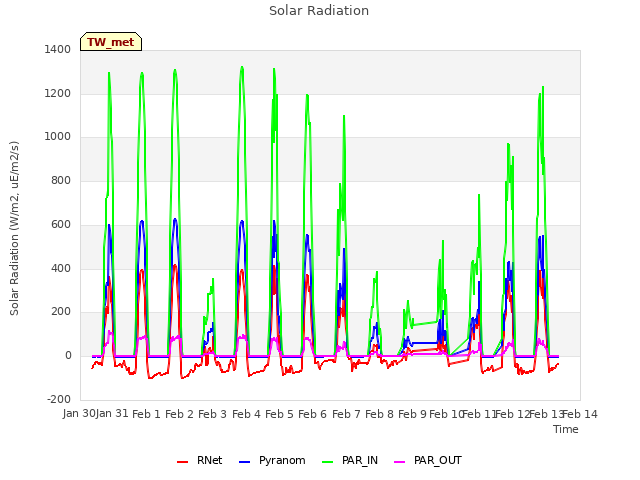The height and width of the screenshot is (480, 640).
Task: Click the 1400 y-axis tick label
Action: coord(58,49)
